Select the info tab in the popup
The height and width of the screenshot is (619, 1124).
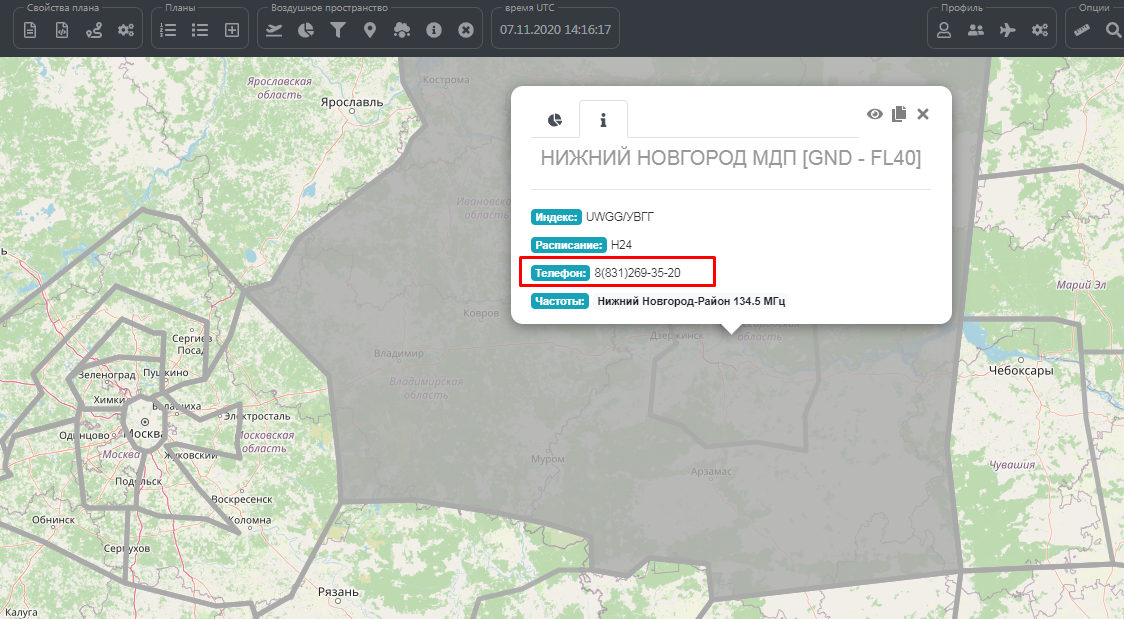click(x=603, y=120)
